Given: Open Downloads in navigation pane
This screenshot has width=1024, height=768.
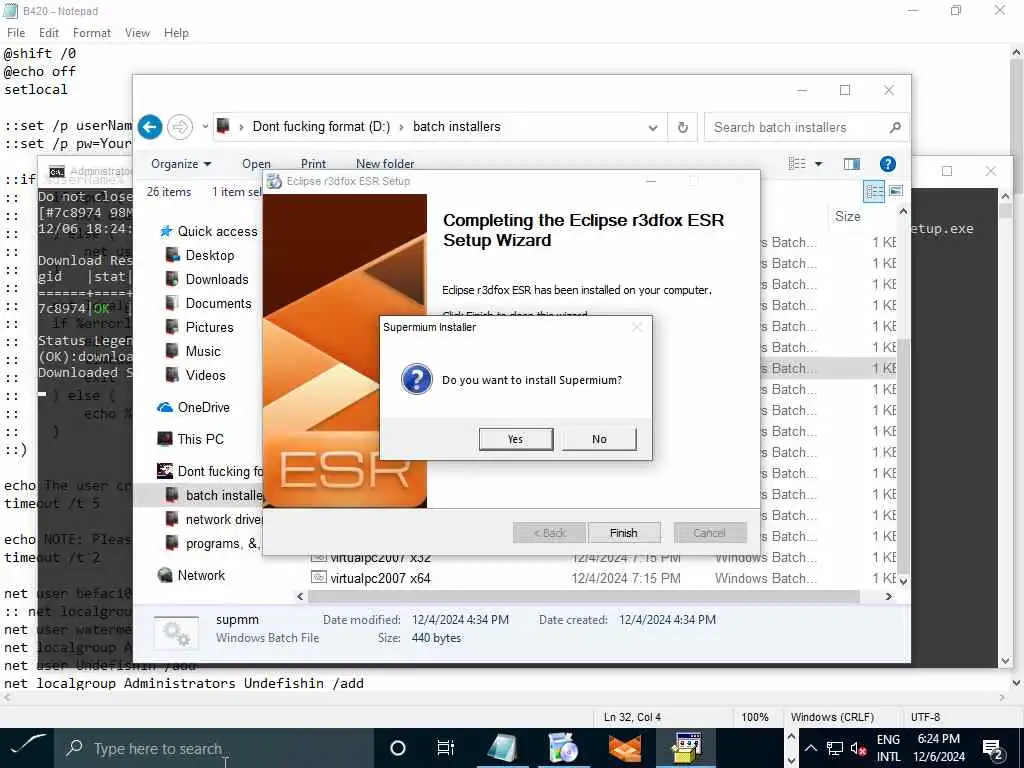Looking at the screenshot, I should 208,280.
